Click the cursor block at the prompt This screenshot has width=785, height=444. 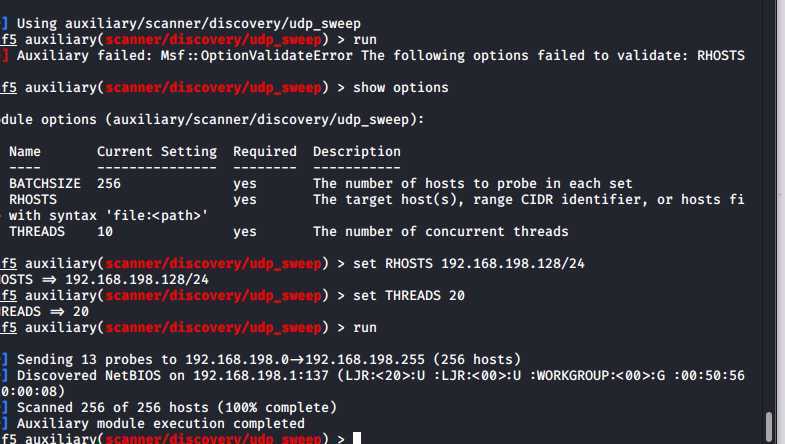[x=357, y=438]
